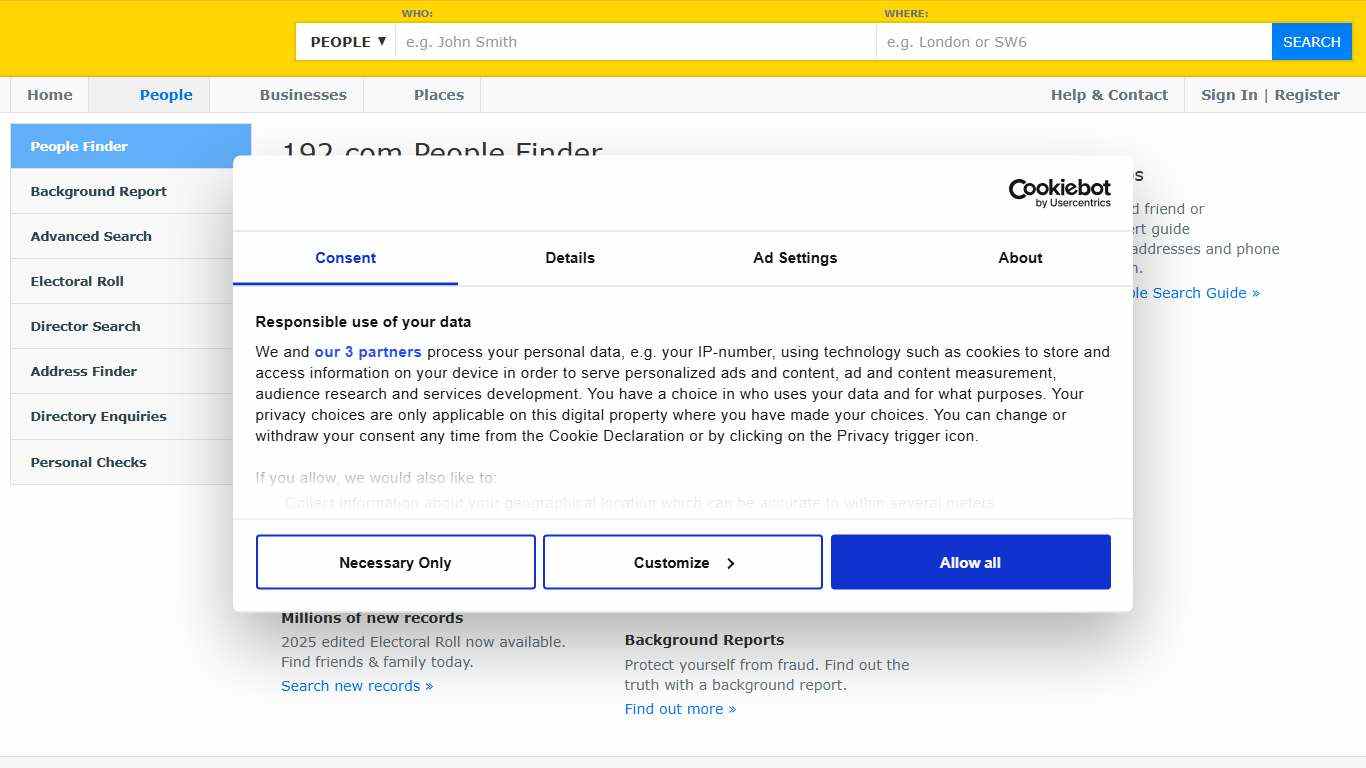Click the Necessary Only button
Image resolution: width=1366 pixels, height=768 pixels.
(x=396, y=562)
